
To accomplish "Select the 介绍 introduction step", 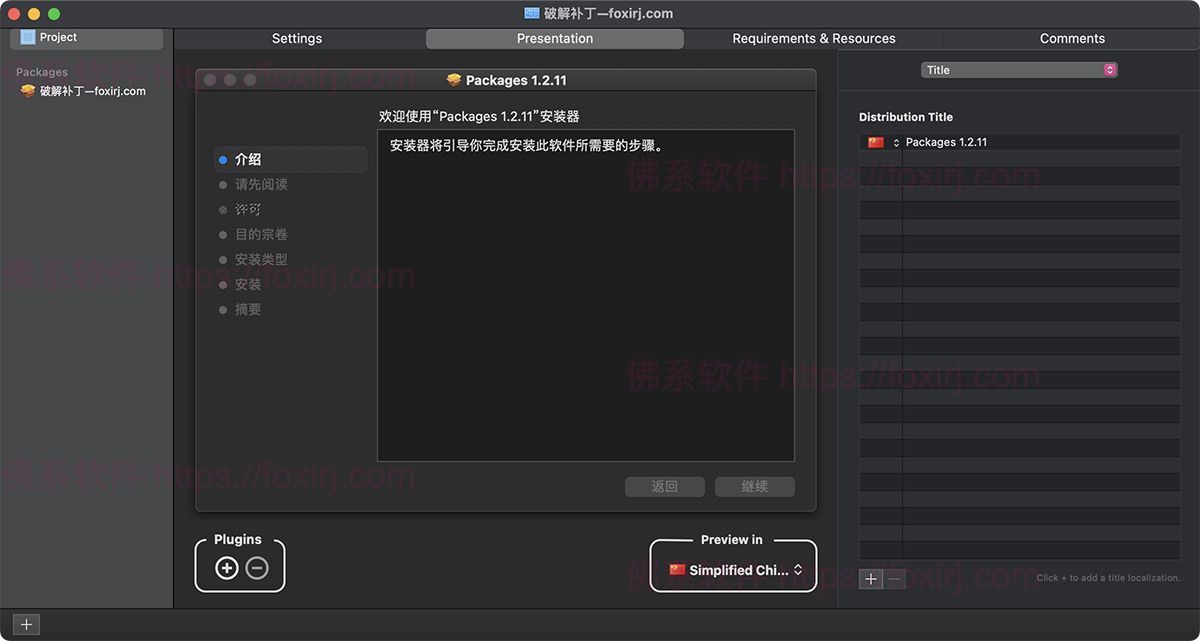I will 248,159.
